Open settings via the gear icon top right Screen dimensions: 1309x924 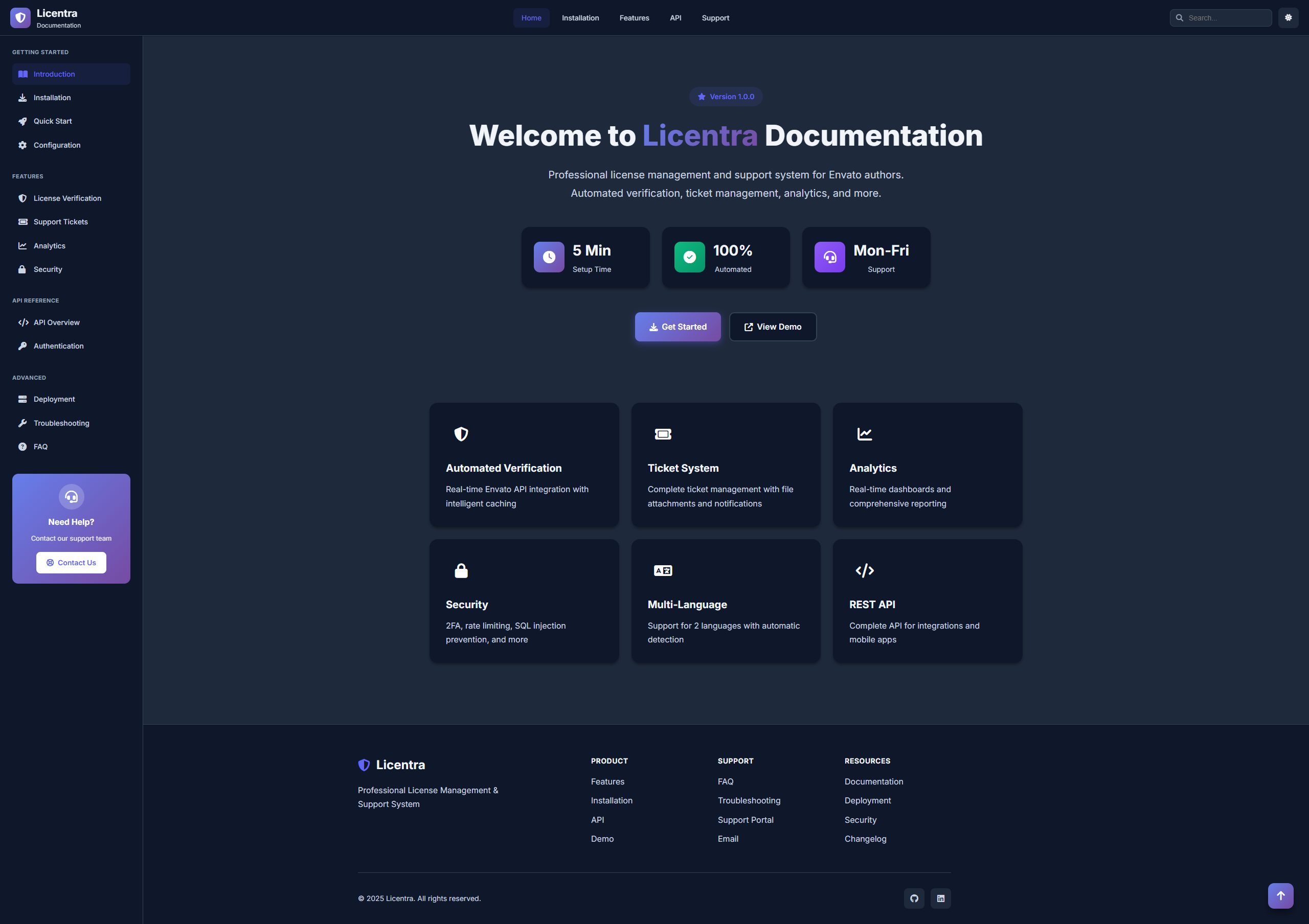(1288, 17)
